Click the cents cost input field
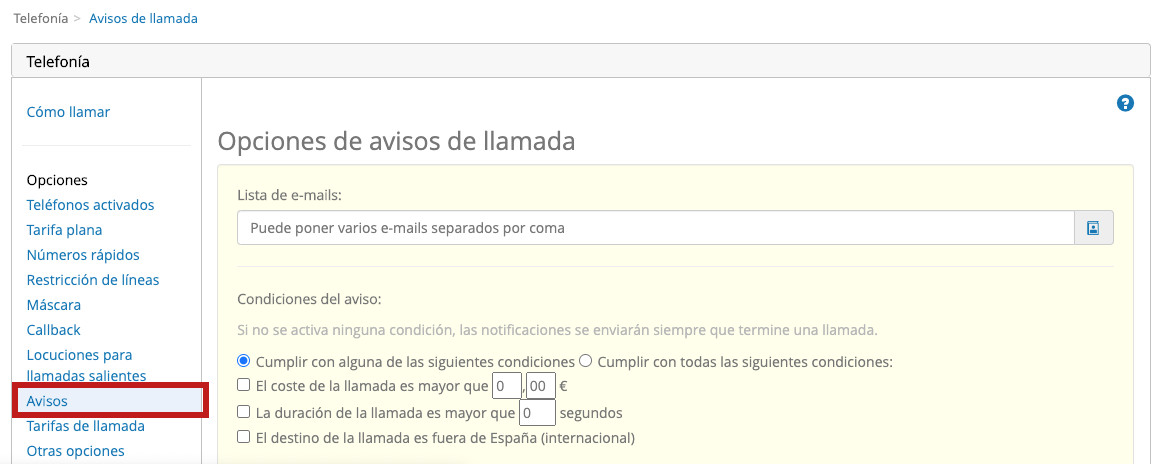This screenshot has height=464, width=1165. (540, 386)
